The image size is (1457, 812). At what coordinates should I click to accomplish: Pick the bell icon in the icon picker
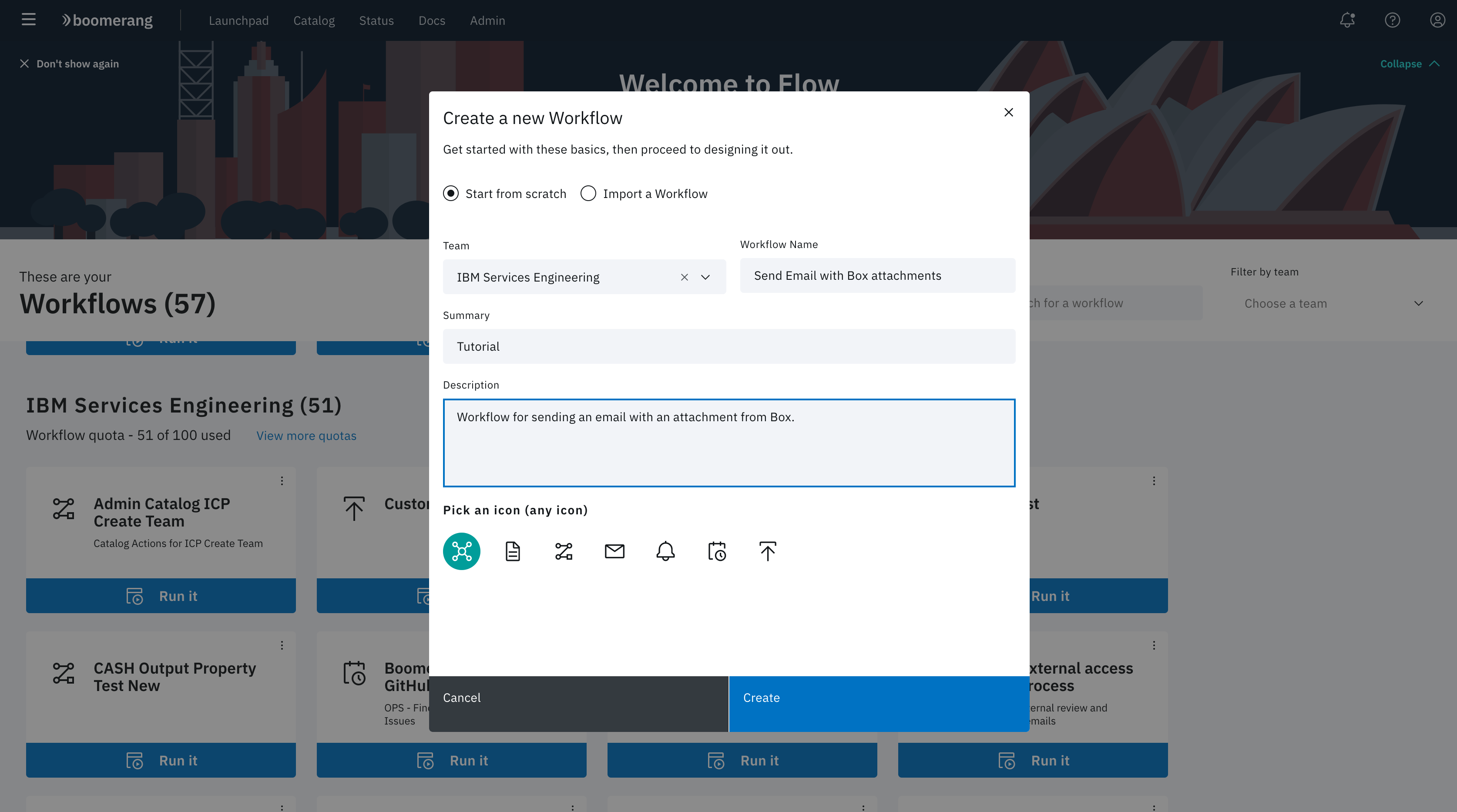[x=665, y=551]
